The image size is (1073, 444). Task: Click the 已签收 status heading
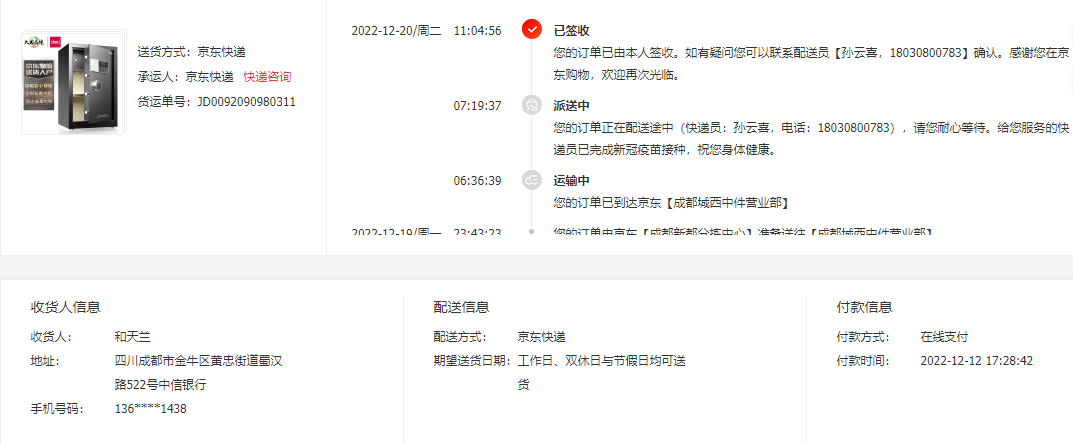[571, 31]
